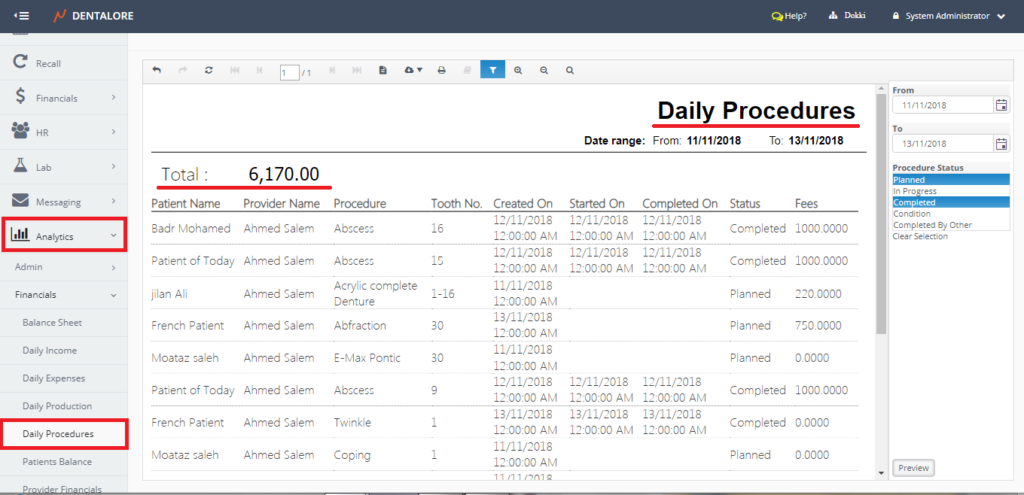Open the Patients Balance report
Viewport: 1024px width, 495px height.
pyautogui.click(x=57, y=462)
